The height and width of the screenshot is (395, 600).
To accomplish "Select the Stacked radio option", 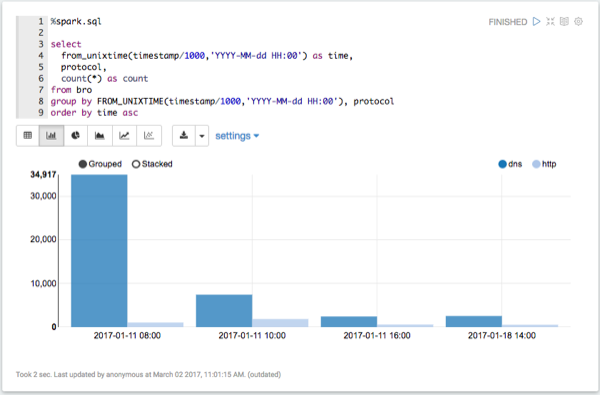I will 152,164.
